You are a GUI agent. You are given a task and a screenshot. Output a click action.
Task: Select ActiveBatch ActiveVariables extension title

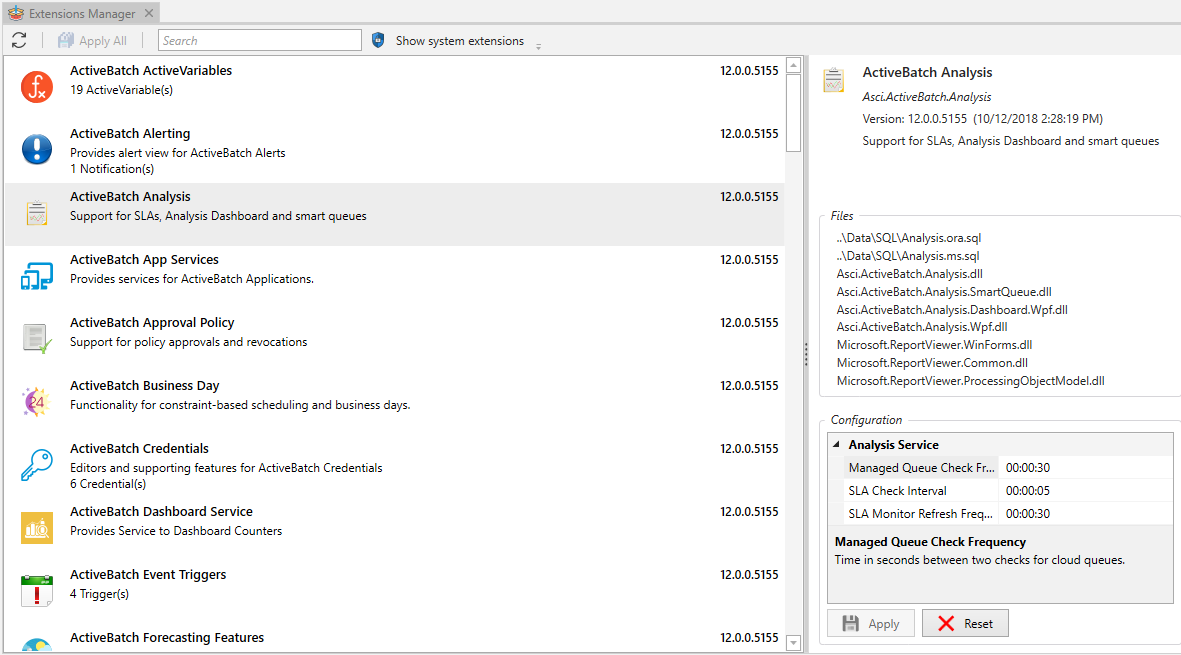tap(151, 70)
